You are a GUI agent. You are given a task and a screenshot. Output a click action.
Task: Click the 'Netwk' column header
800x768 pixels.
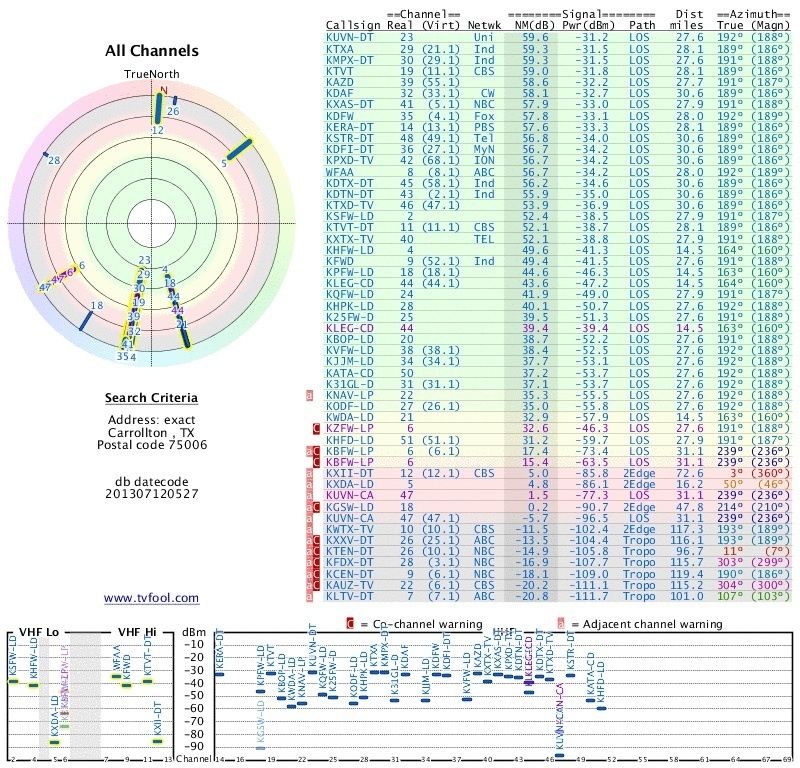pos(485,25)
